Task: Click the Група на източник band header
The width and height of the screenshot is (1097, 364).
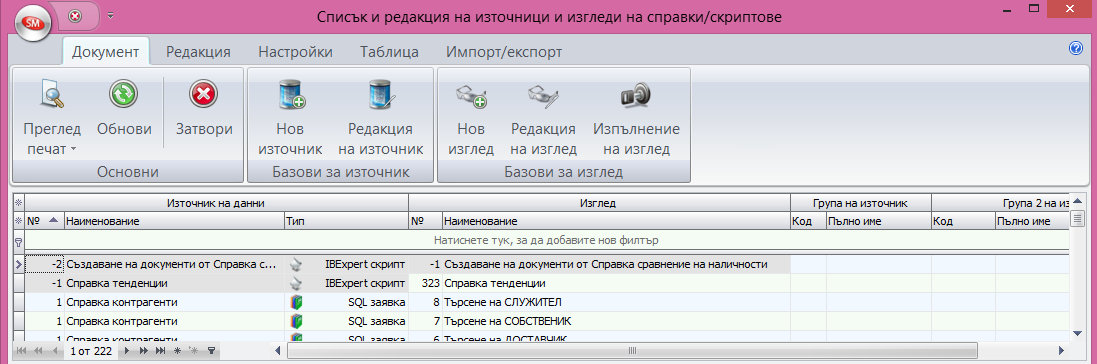Action: [x=861, y=203]
